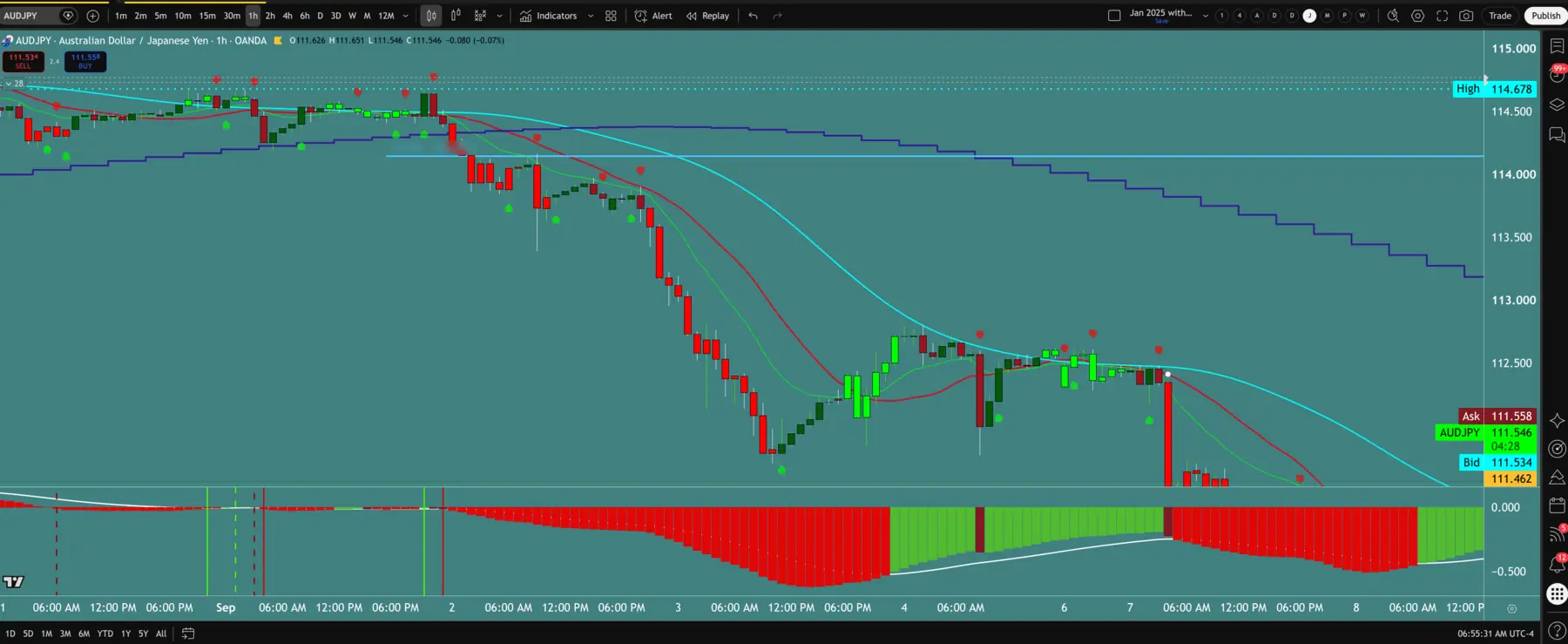Viewport: 1568px width, 644px height.
Task: Open the economic calendar icon
Action: pyautogui.click(x=1557, y=505)
